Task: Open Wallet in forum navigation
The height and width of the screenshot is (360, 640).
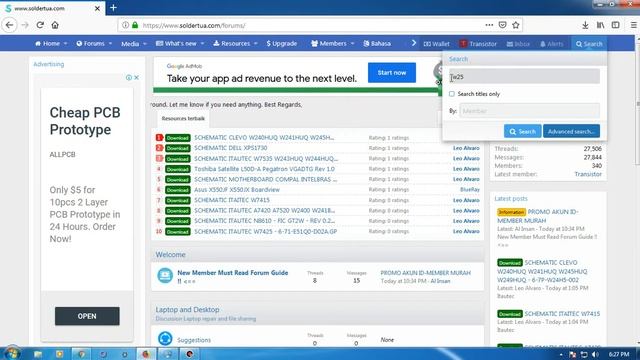Action: pyautogui.click(x=436, y=44)
